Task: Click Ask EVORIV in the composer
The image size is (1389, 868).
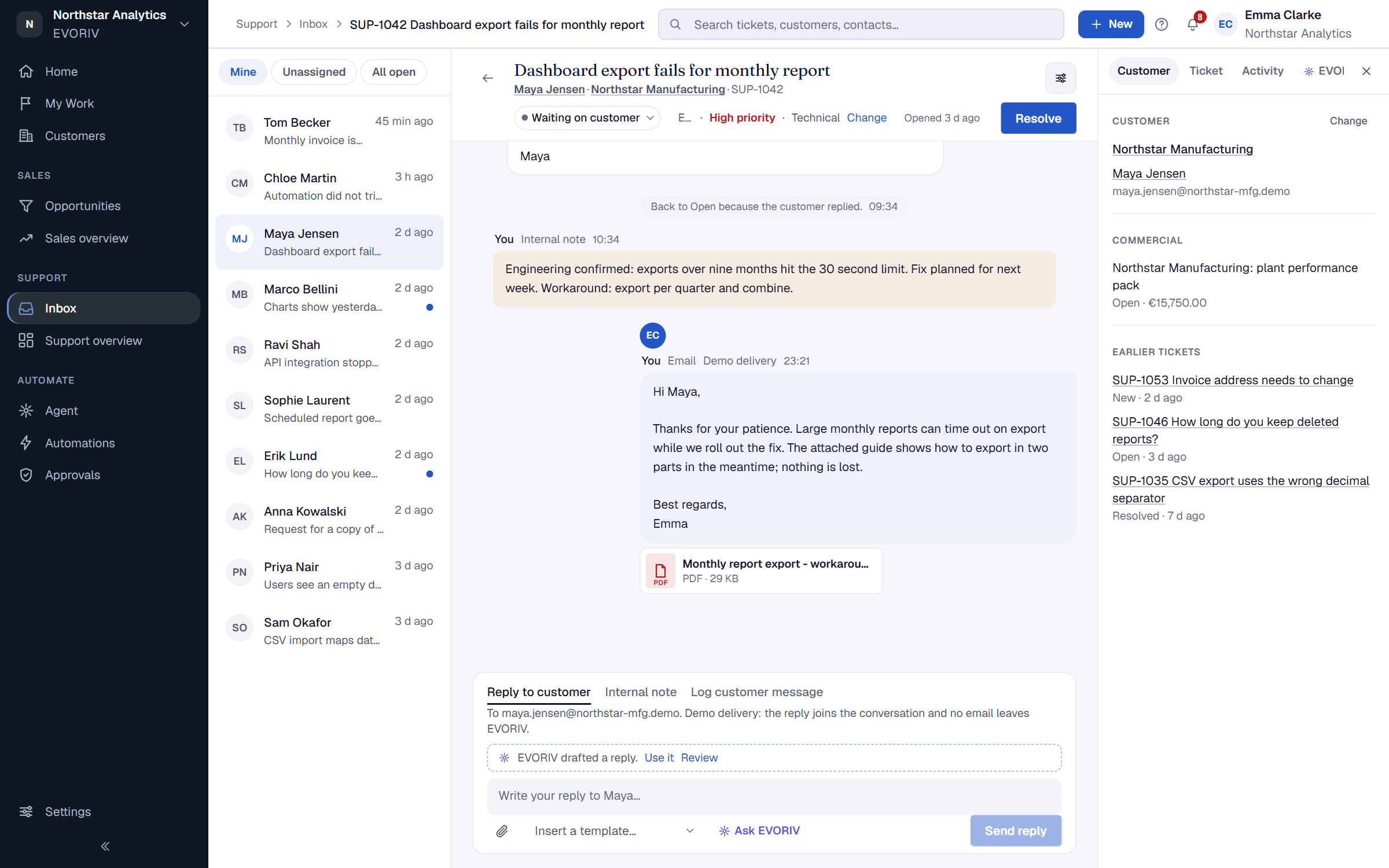Action: [759, 831]
